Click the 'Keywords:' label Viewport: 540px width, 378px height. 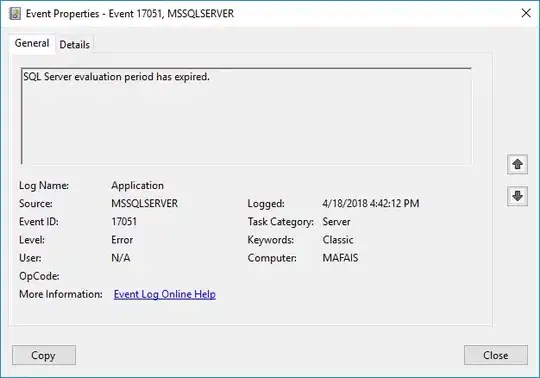tap(270, 240)
